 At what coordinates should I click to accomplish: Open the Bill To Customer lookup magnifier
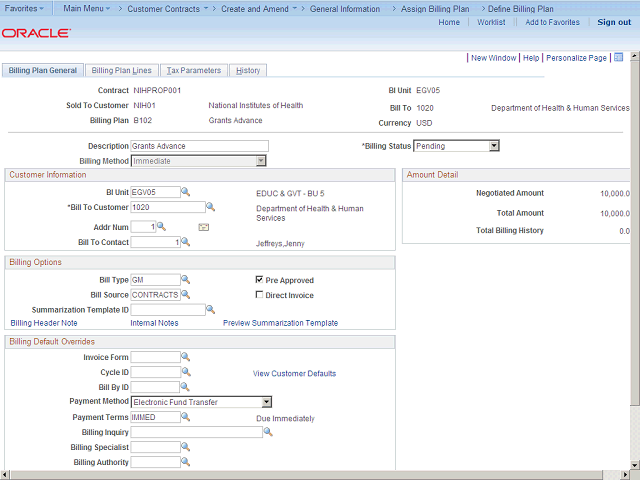211,207
